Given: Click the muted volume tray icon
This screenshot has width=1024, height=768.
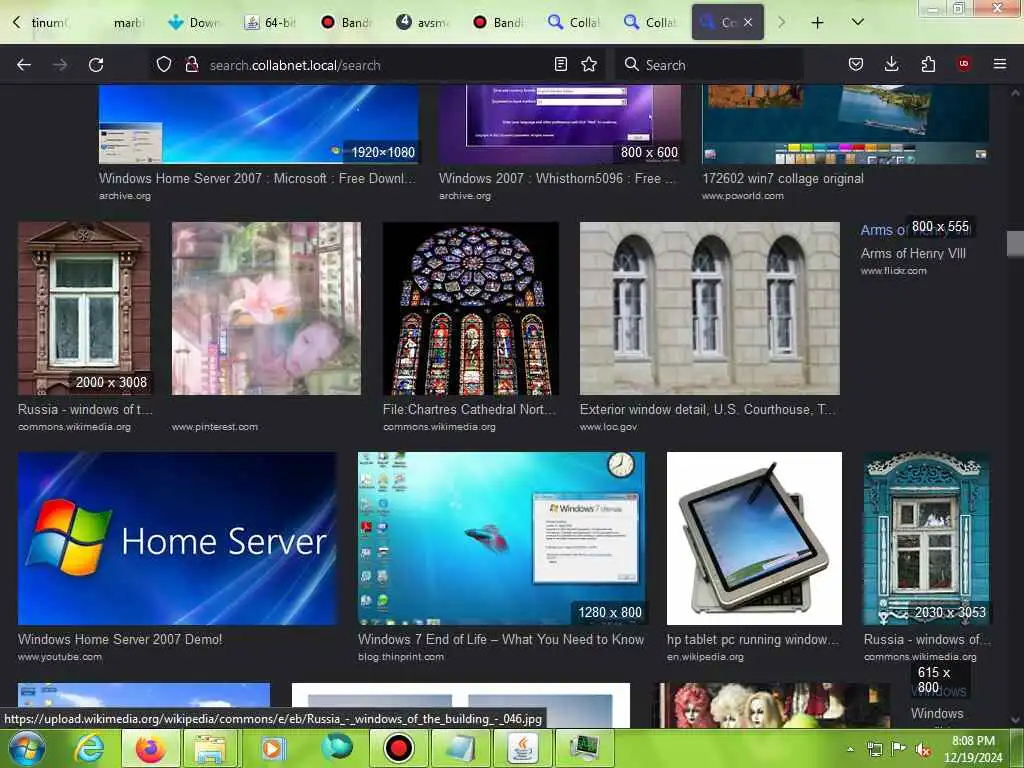Looking at the screenshot, I should click(923, 750).
